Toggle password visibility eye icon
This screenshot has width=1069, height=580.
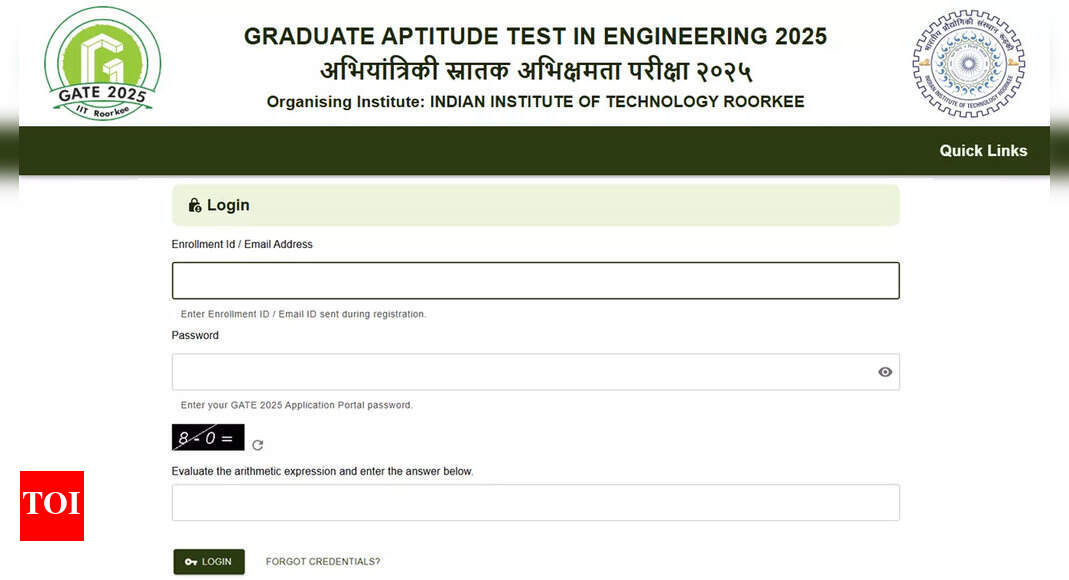coord(885,372)
